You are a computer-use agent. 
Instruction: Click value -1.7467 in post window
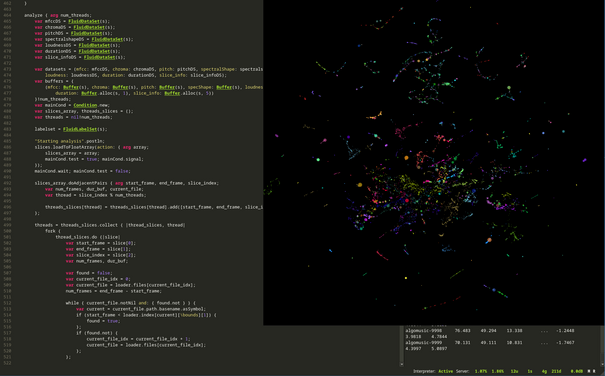click(565, 342)
